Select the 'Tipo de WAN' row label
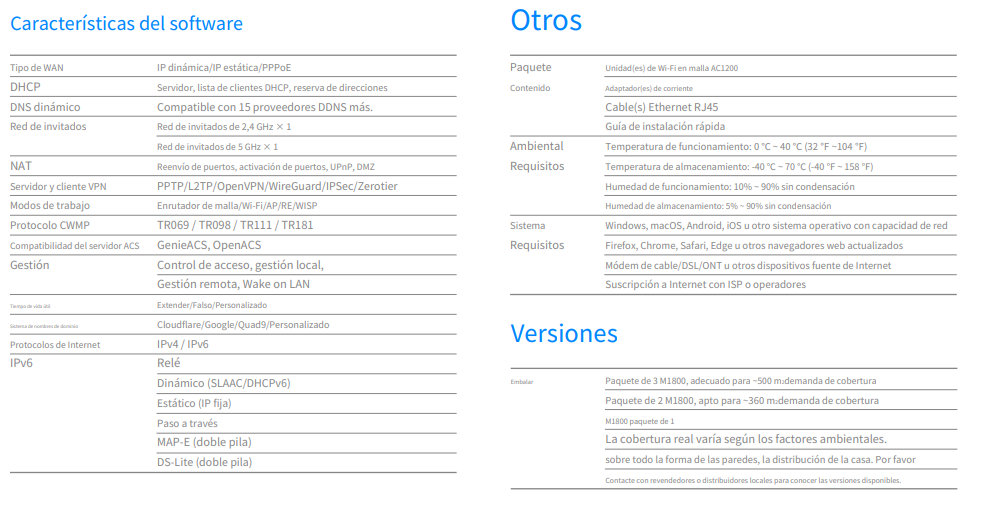This screenshot has width=990, height=505. [x=37, y=68]
